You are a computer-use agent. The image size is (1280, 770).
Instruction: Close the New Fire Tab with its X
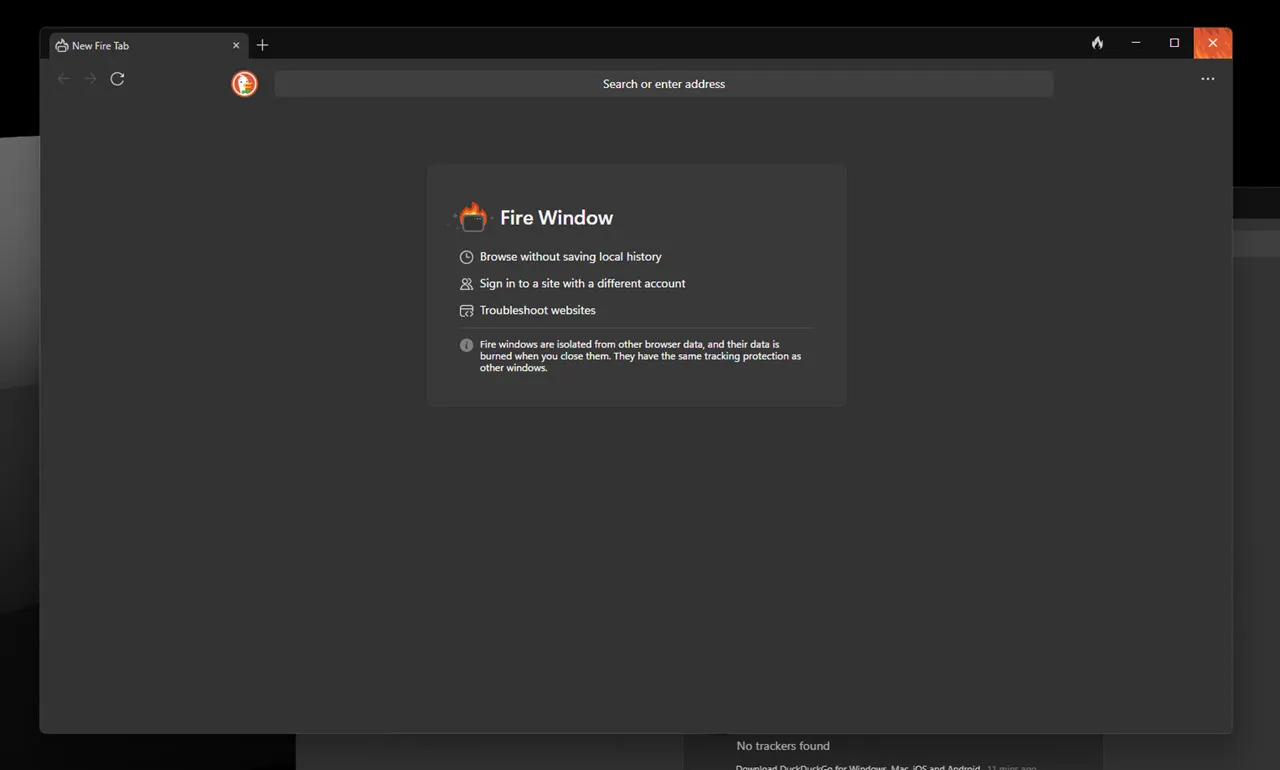[x=236, y=45]
